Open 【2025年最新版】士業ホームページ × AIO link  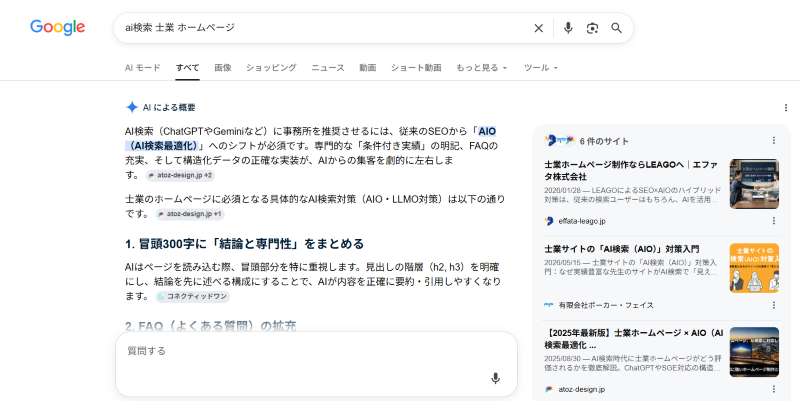click(634, 339)
